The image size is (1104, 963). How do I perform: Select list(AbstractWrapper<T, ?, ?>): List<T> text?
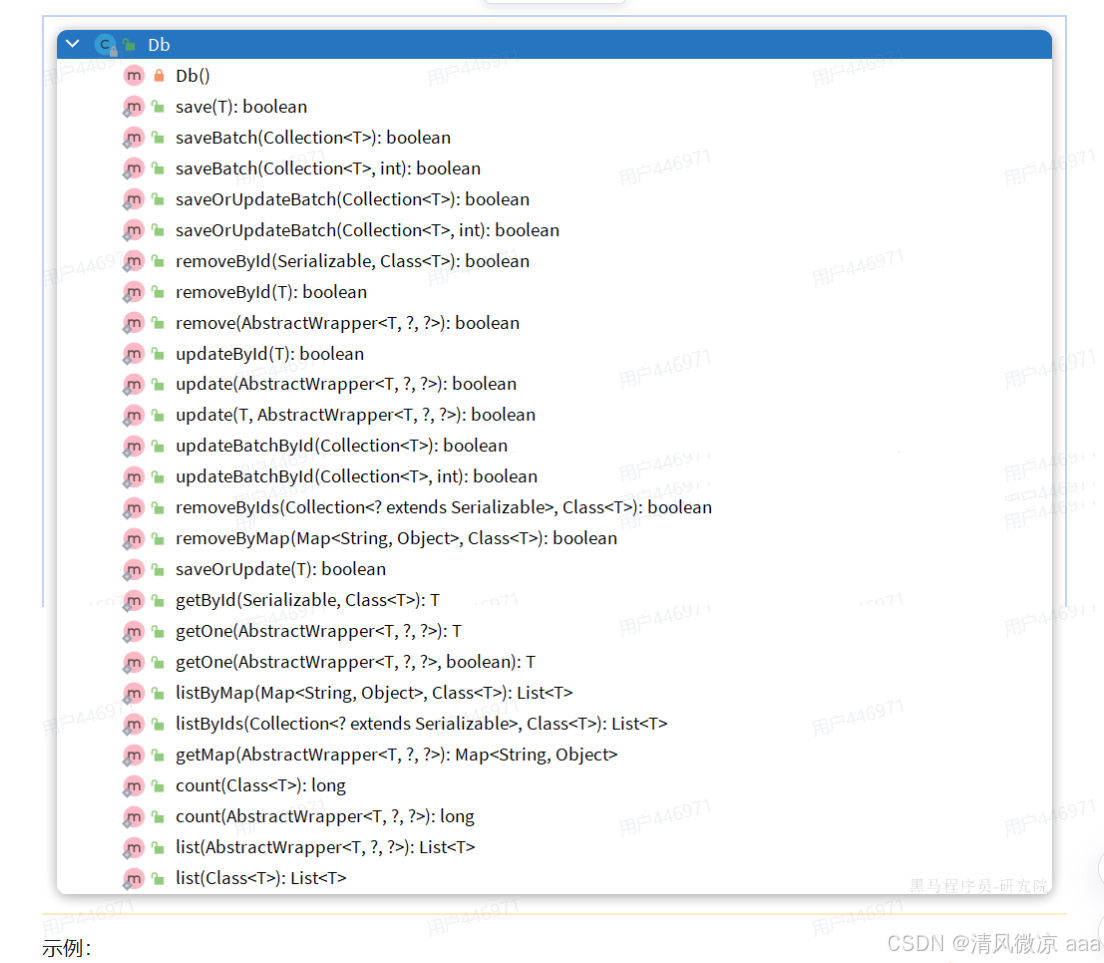click(325, 847)
